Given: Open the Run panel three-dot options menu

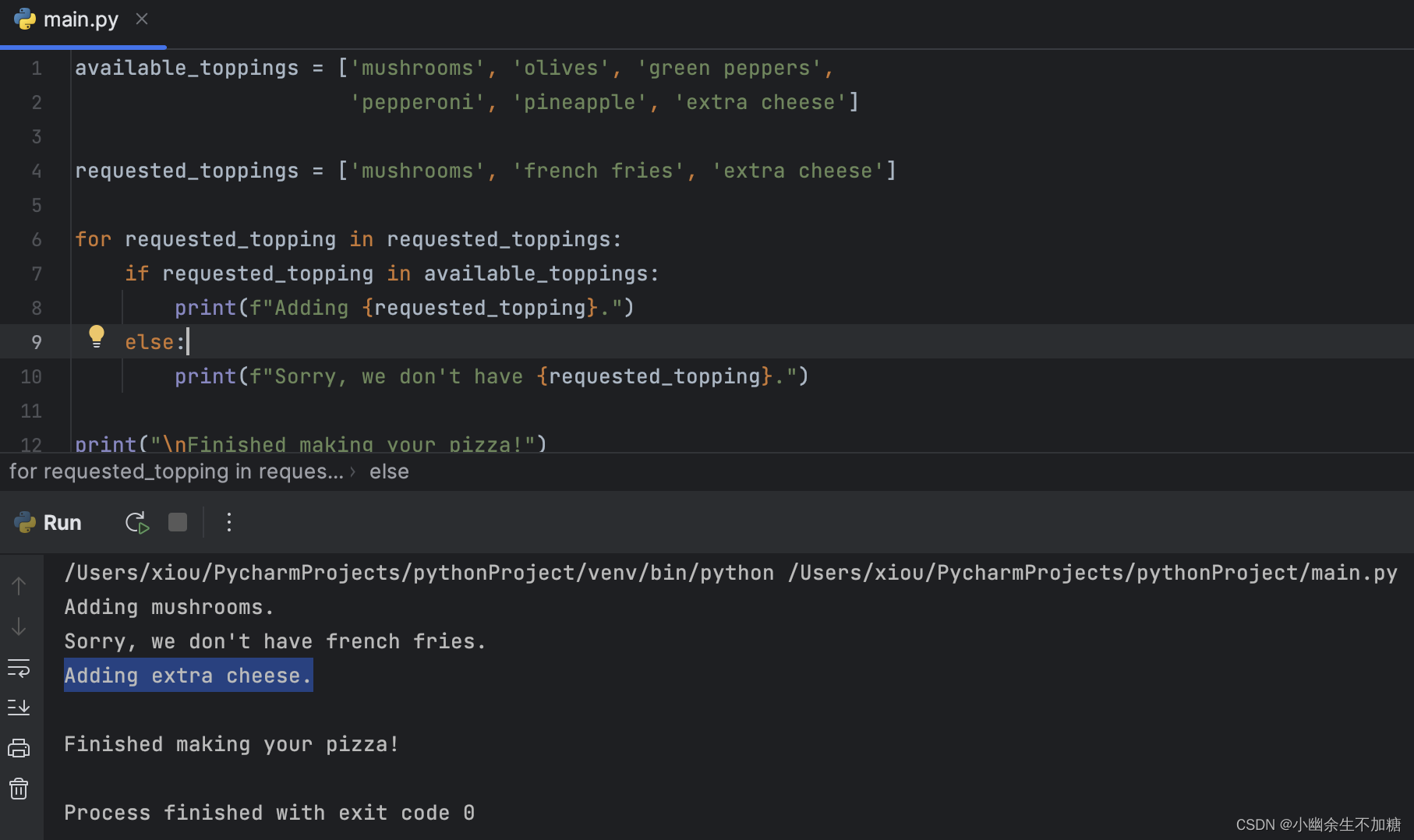Looking at the screenshot, I should tap(228, 522).
